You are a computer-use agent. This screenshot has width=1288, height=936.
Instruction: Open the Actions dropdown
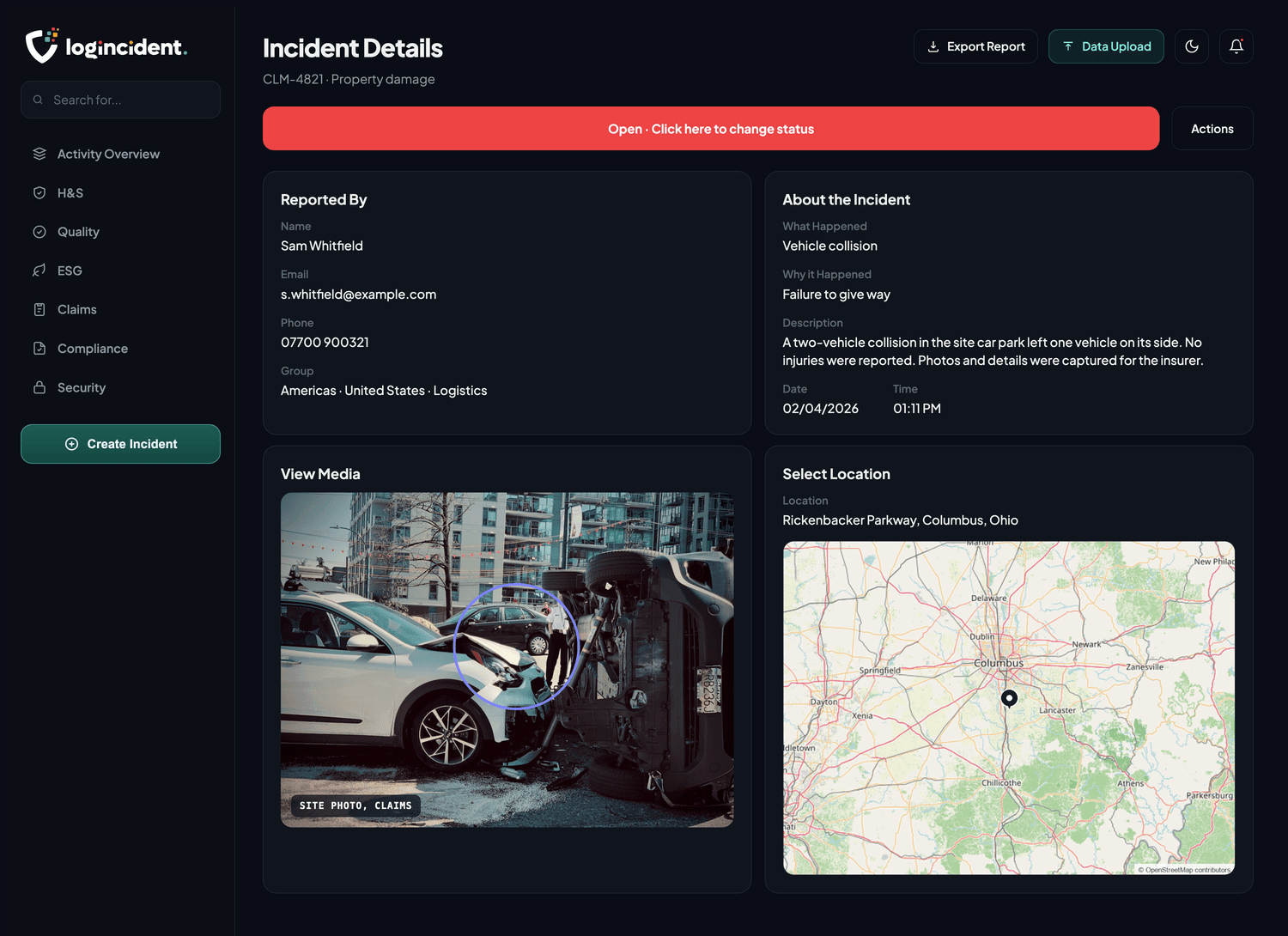[x=1212, y=129]
